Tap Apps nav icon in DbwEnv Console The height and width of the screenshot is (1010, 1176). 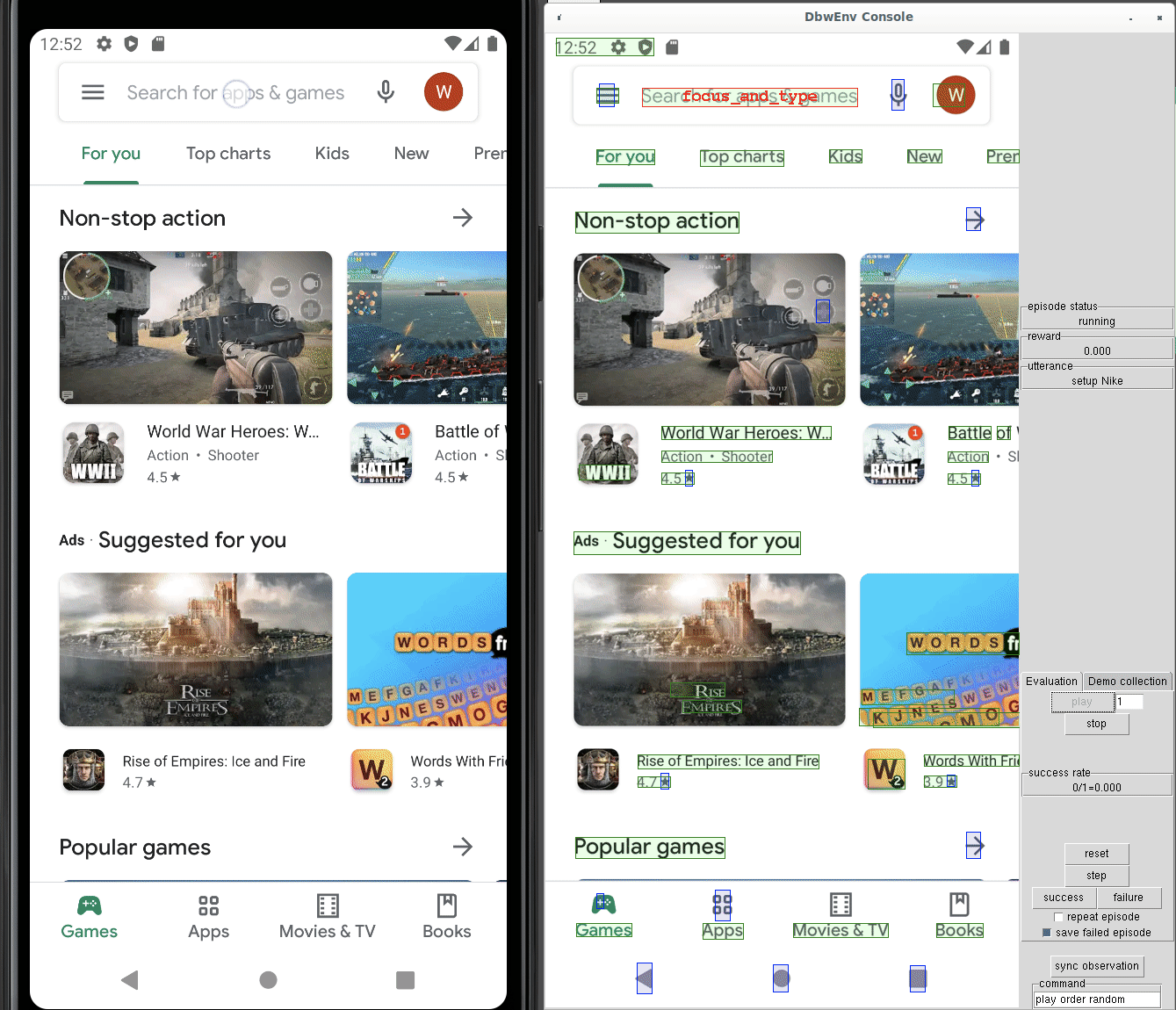point(722,904)
